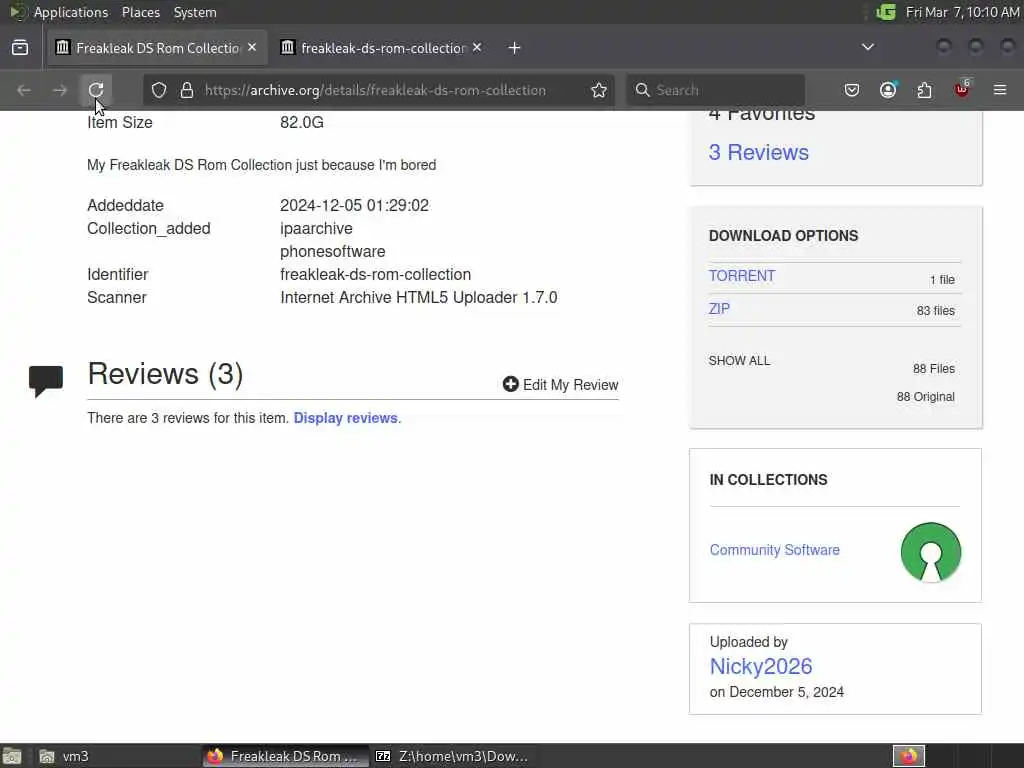Switch to freakleak-ds-rom-collection second tab

pos(381,48)
